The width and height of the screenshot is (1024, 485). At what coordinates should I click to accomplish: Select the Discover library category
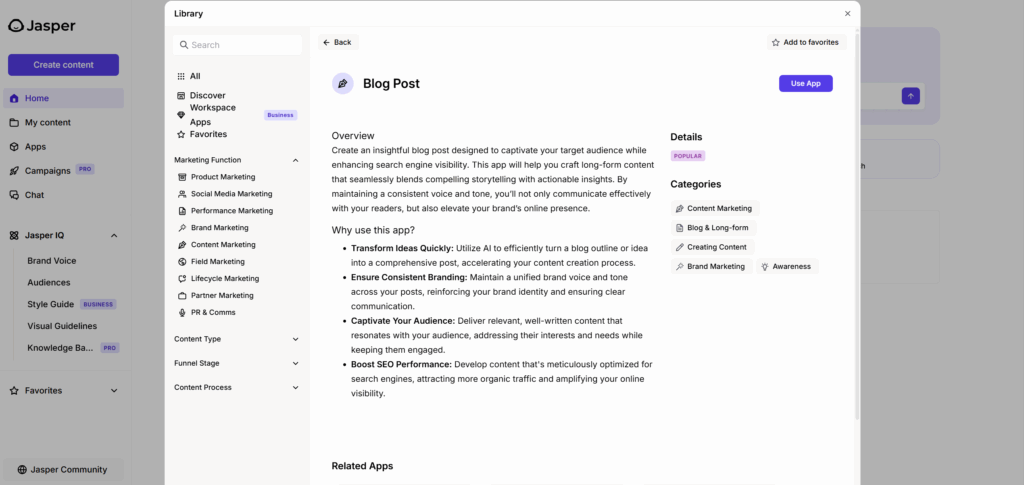pyautogui.click(x=207, y=95)
